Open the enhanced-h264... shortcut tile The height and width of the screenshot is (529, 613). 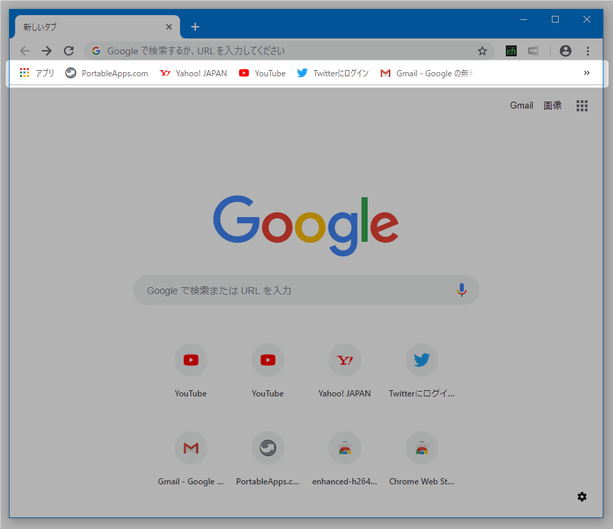(344, 459)
